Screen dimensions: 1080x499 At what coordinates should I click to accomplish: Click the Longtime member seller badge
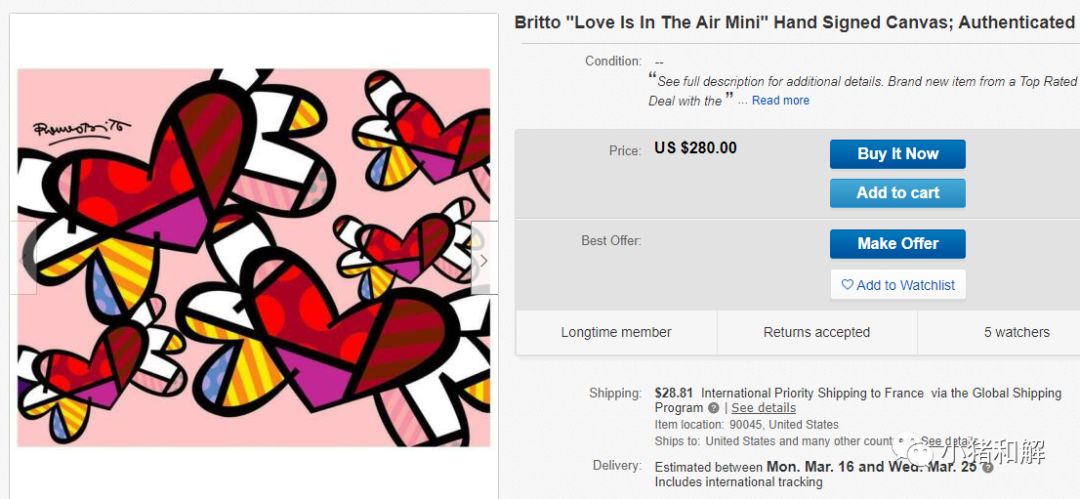click(x=616, y=332)
